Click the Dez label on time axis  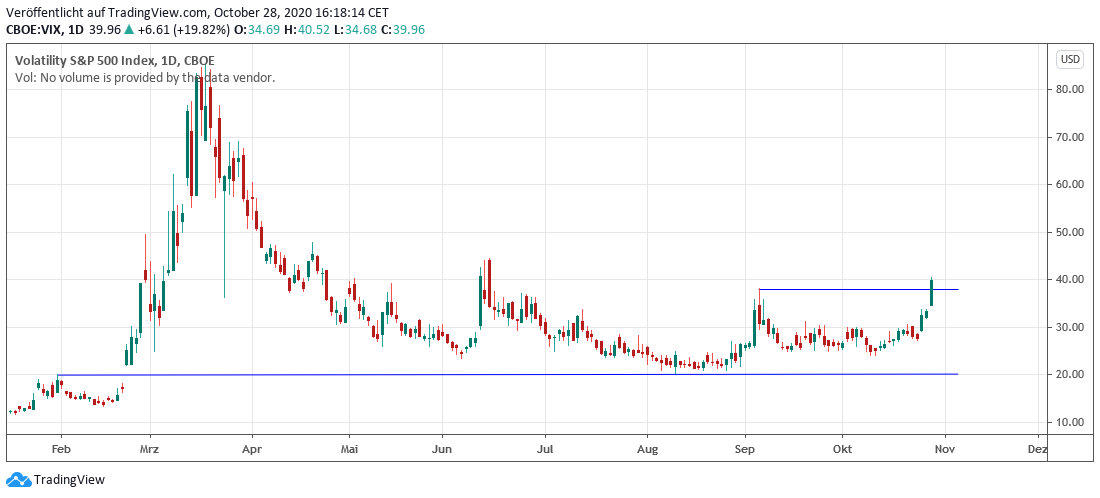[x=1037, y=450]
